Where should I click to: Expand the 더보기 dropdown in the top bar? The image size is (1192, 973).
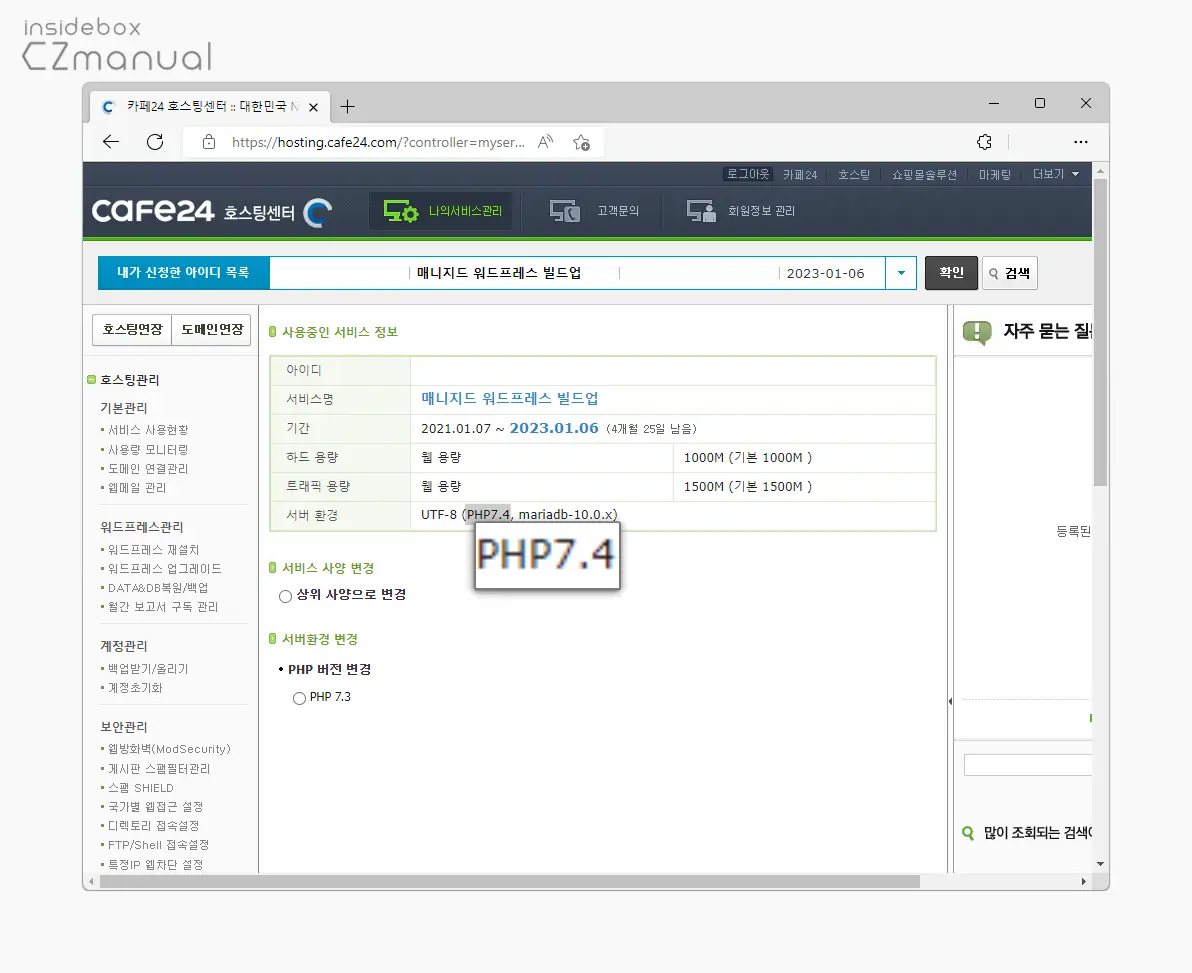pyautogui.click(x=1056, y=174)
